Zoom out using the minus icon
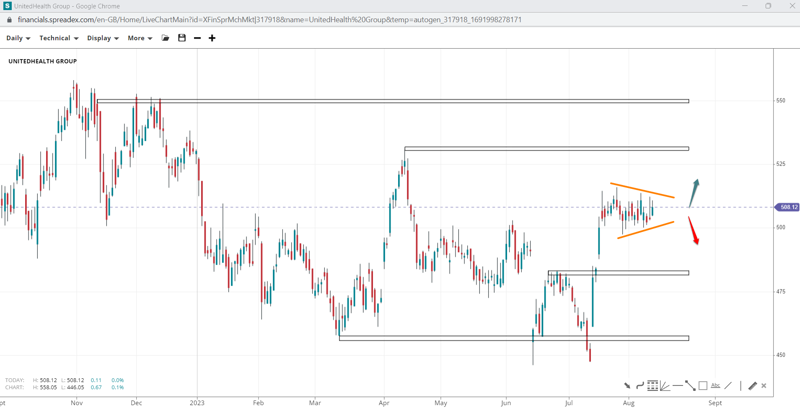Image resolution: width=800 pixels, height=419 pixels. (197, 38)
